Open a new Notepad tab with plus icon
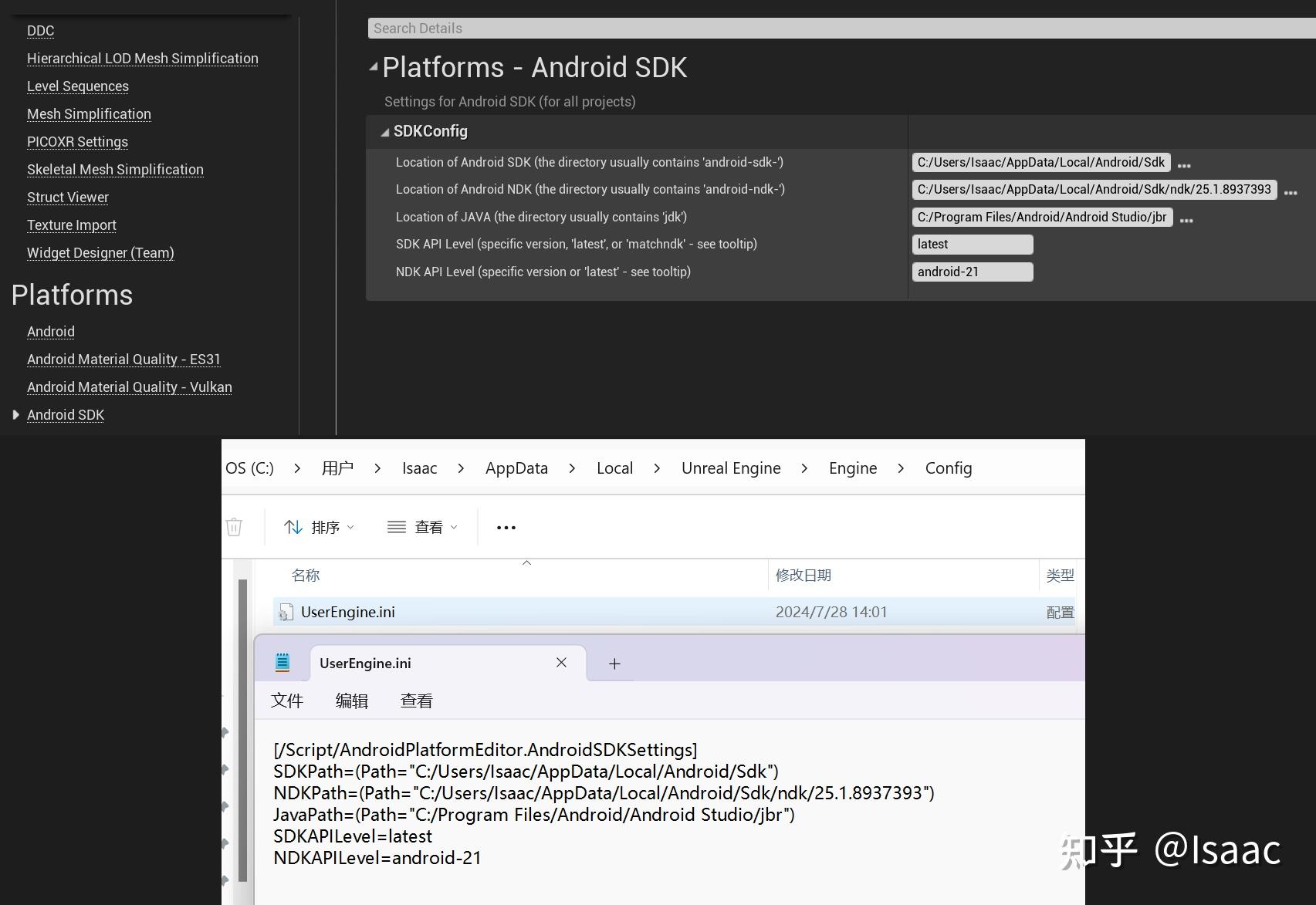The height and width of the screenshot is (905, 1316). pos(613,663)
